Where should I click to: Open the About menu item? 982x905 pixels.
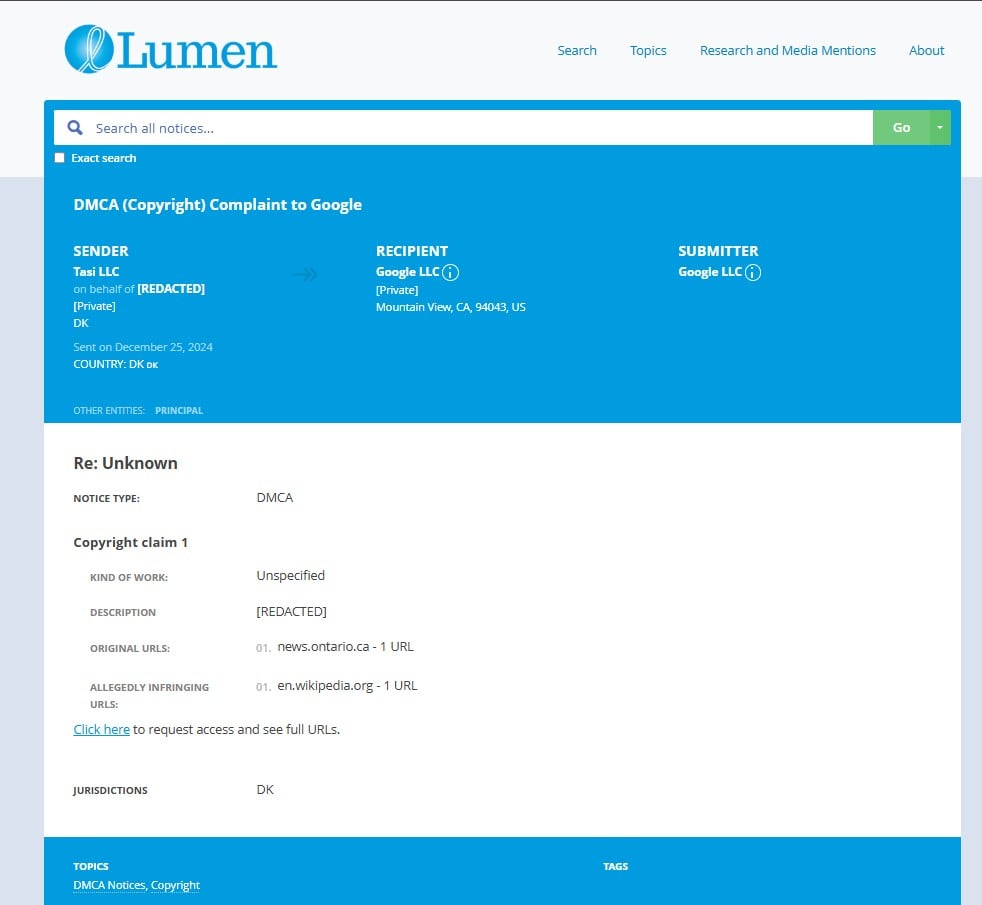pyautogui.click(x=926, y=51)
